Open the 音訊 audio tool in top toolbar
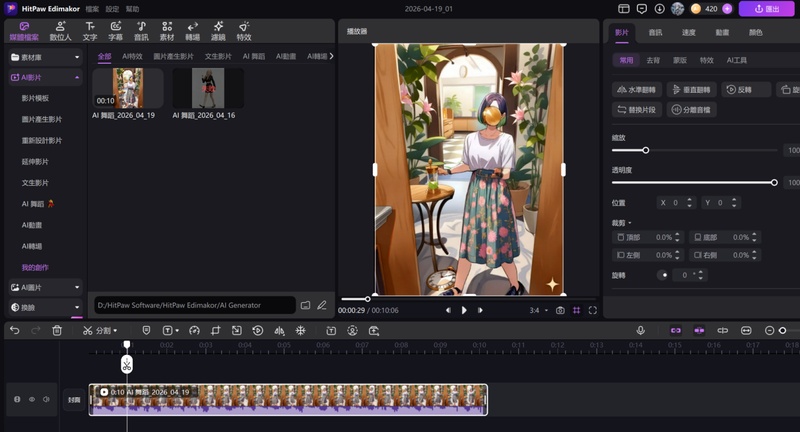 141,31
